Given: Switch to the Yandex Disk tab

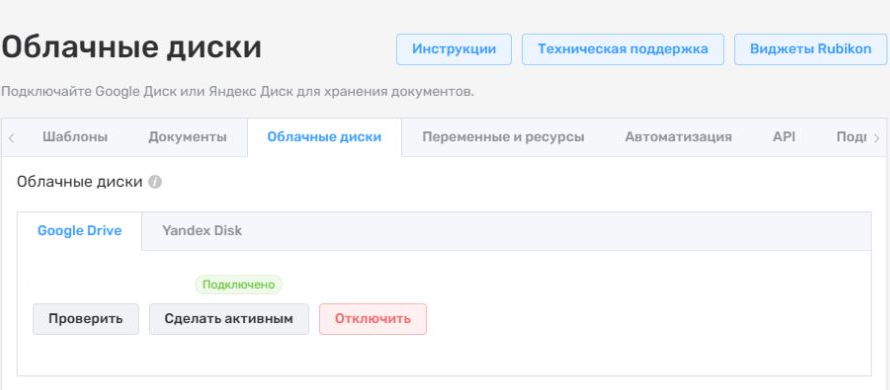Looking at the screenshot, I should coord(202,231).
